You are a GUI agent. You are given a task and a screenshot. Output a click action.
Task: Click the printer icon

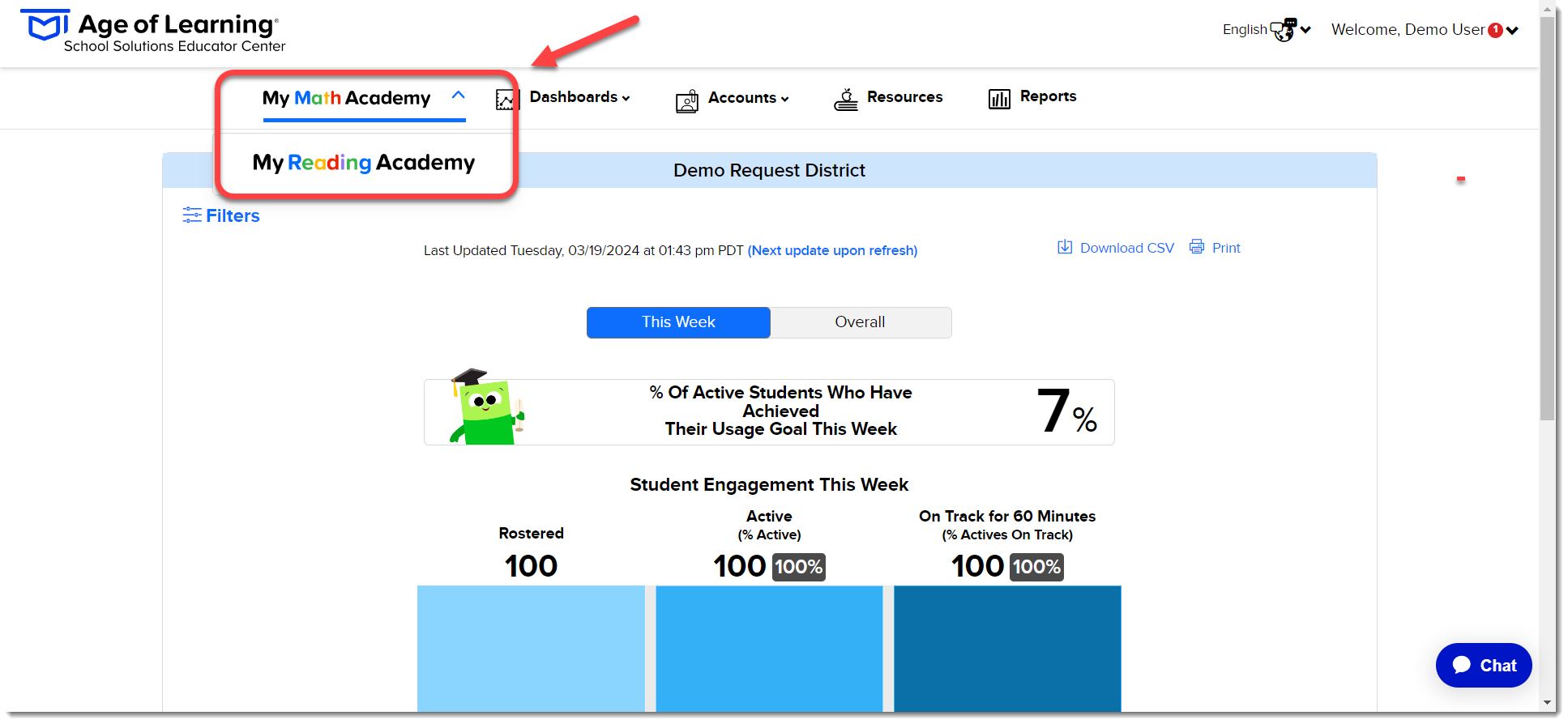1197,247
